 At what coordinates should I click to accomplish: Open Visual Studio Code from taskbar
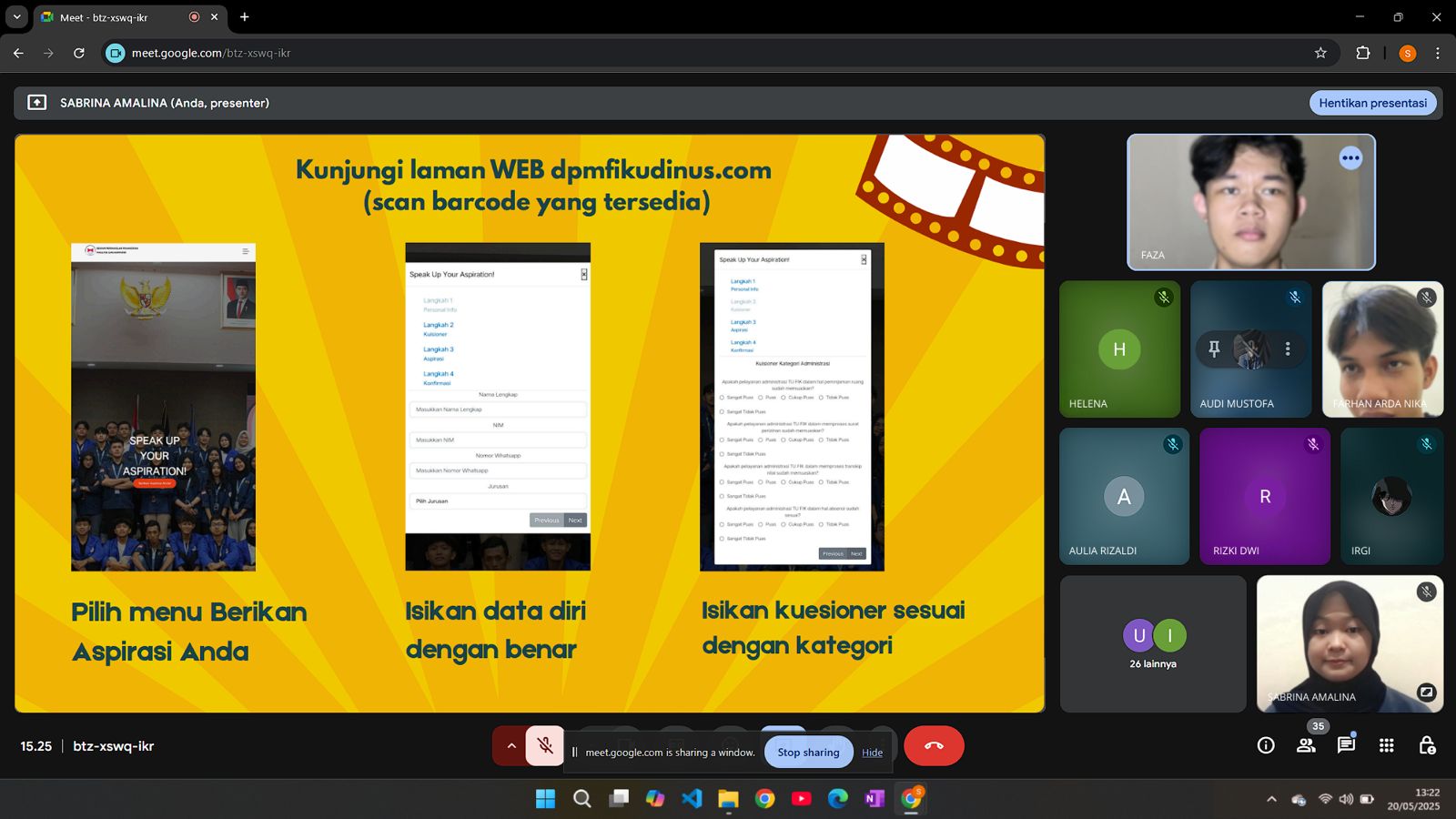(692, 799)
